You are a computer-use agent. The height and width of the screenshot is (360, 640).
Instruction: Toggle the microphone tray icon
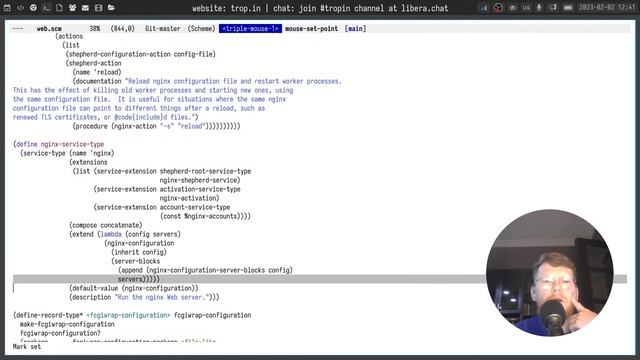[x=540, y=8]
